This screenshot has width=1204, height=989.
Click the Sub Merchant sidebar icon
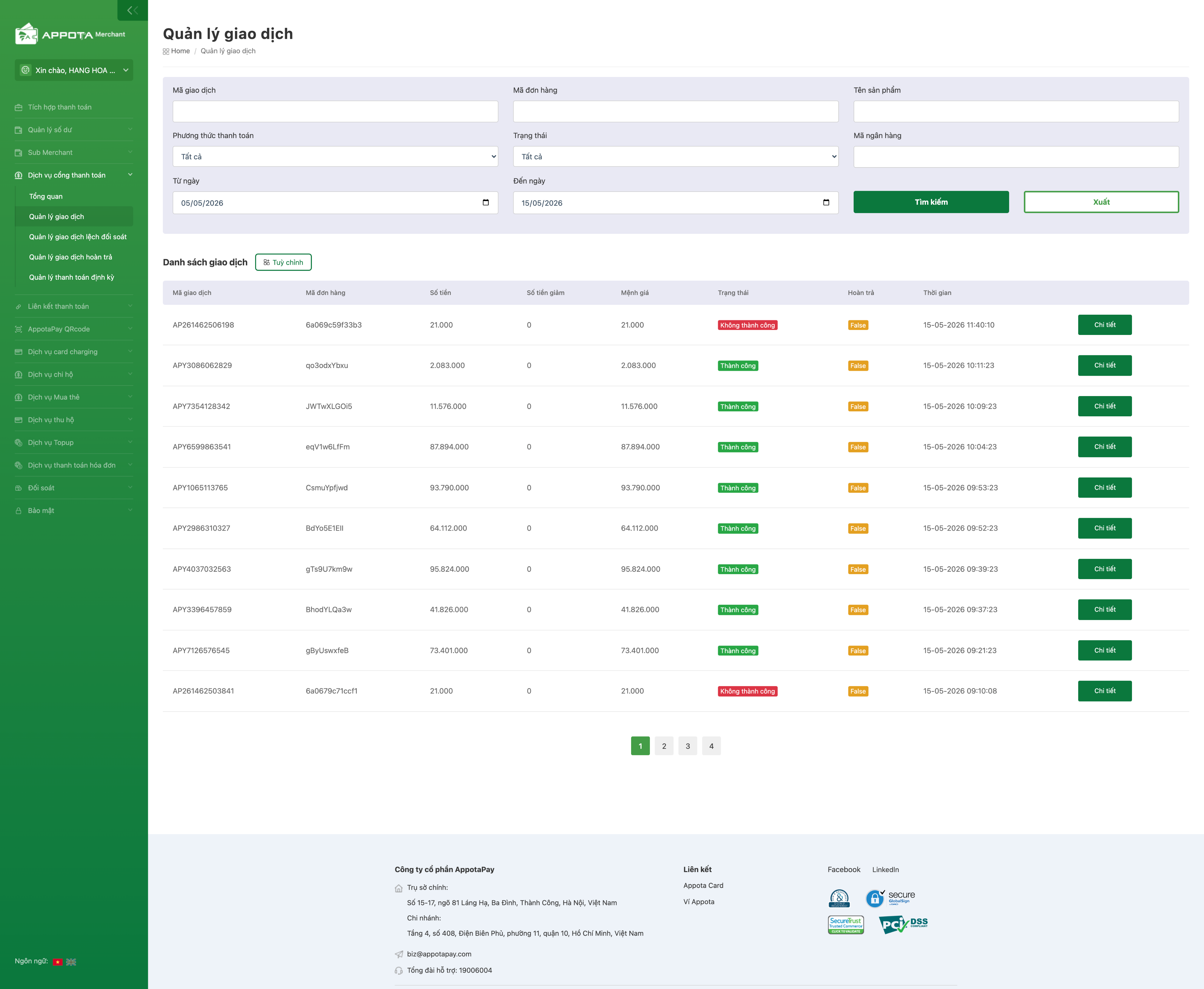[18, 153]
